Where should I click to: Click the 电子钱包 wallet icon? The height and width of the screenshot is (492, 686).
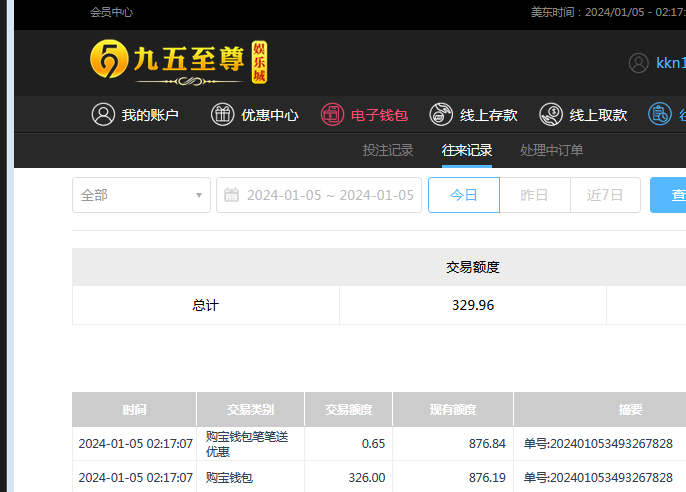click(x=332, y=115)
